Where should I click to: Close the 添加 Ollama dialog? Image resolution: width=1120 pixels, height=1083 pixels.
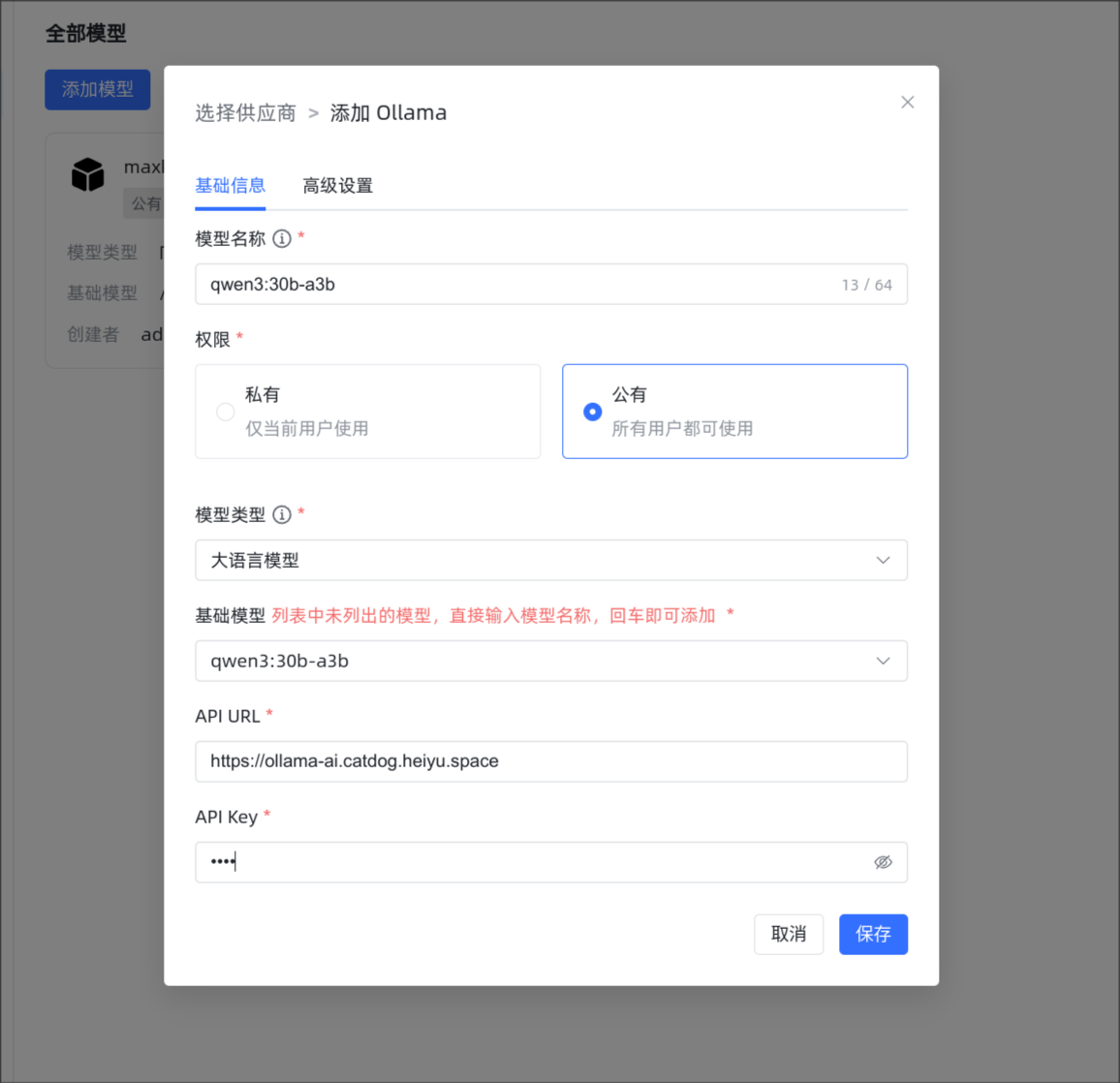pos(907,102)
